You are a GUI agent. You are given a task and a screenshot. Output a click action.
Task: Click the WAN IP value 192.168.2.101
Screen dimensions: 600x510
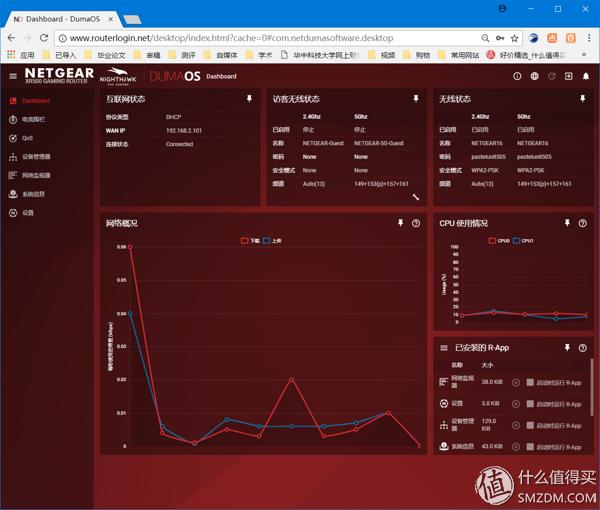coord(184,130)
